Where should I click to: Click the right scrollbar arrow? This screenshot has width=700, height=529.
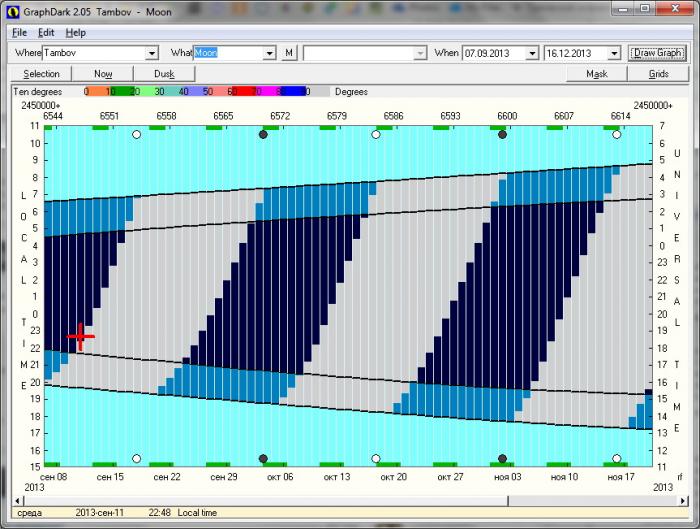[683, 501]
